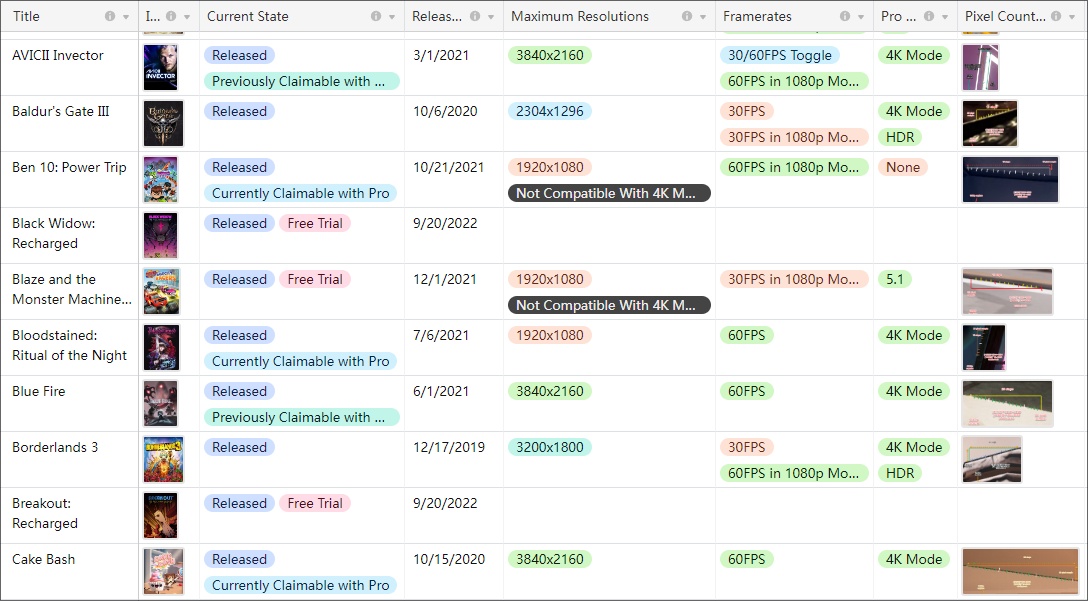Click the info icon in the Pixel Count header
The image size is (1088, 601).
pyautogui.click(x=1056, y=16)
